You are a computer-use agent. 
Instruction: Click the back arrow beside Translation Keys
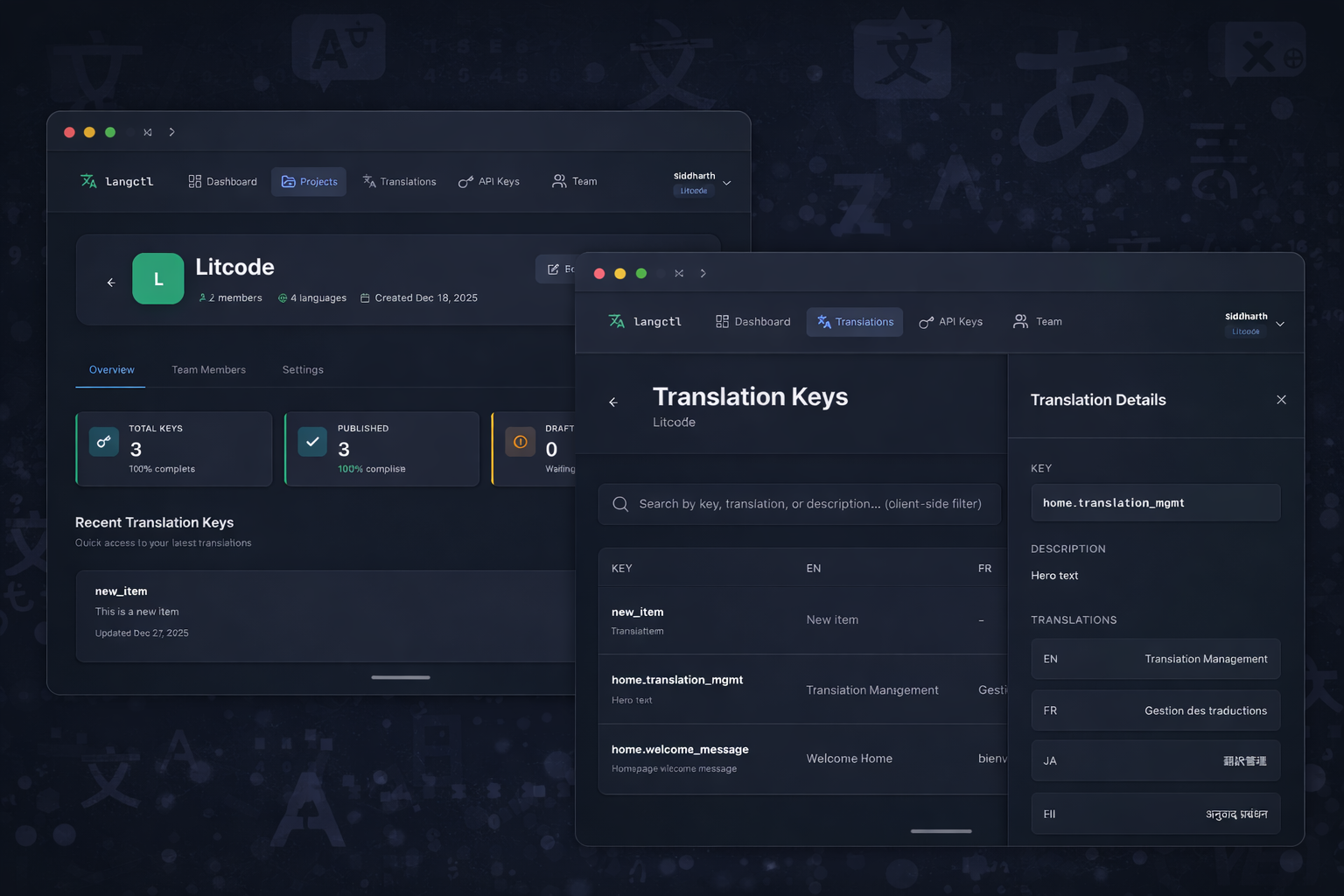(613, 402)
